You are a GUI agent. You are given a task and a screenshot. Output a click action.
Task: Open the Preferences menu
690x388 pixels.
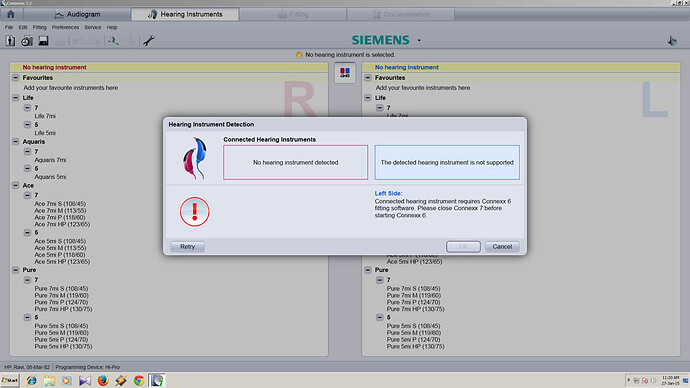click(x=65, y=27)
